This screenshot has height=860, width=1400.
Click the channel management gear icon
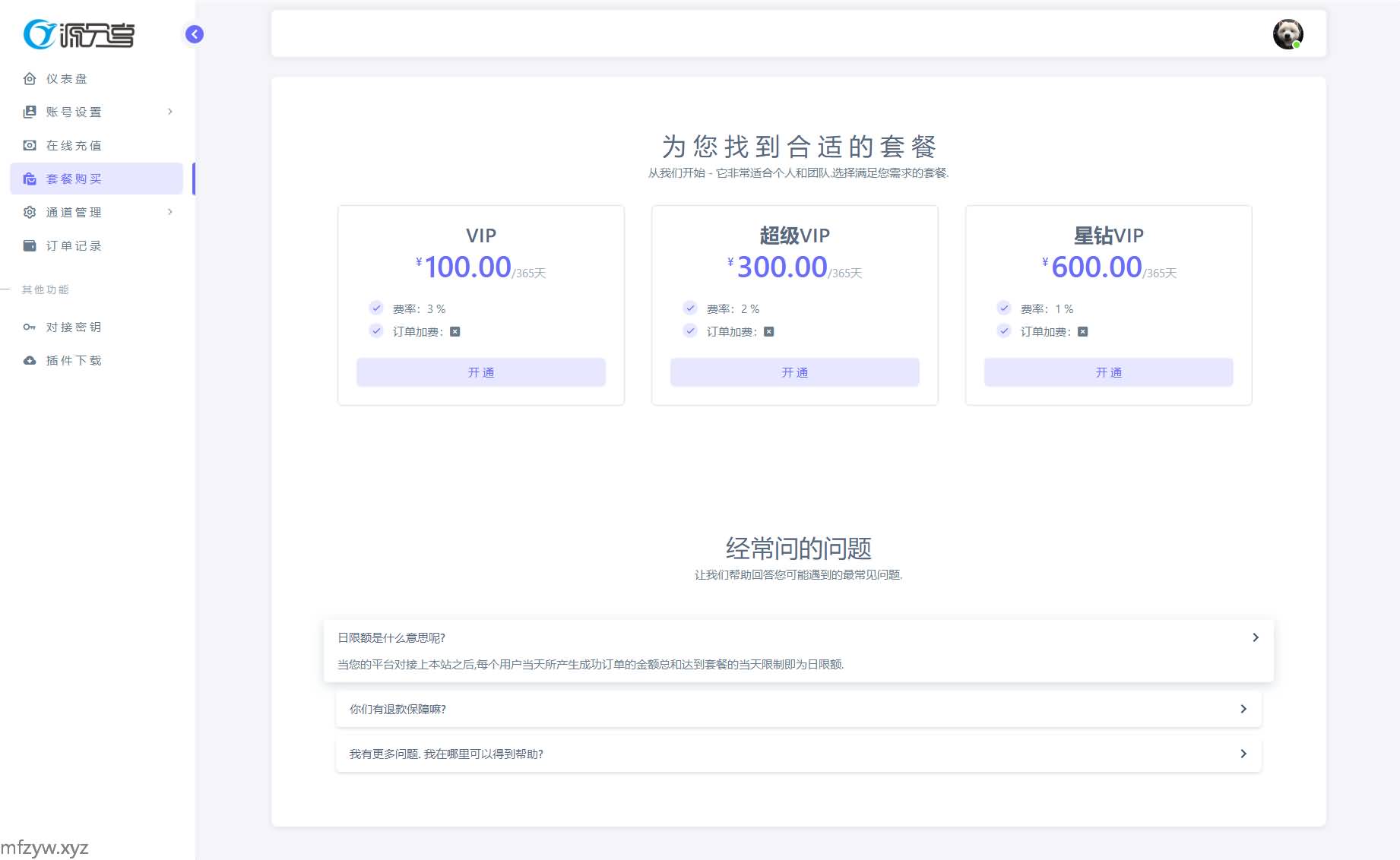(x=30, y=213)
